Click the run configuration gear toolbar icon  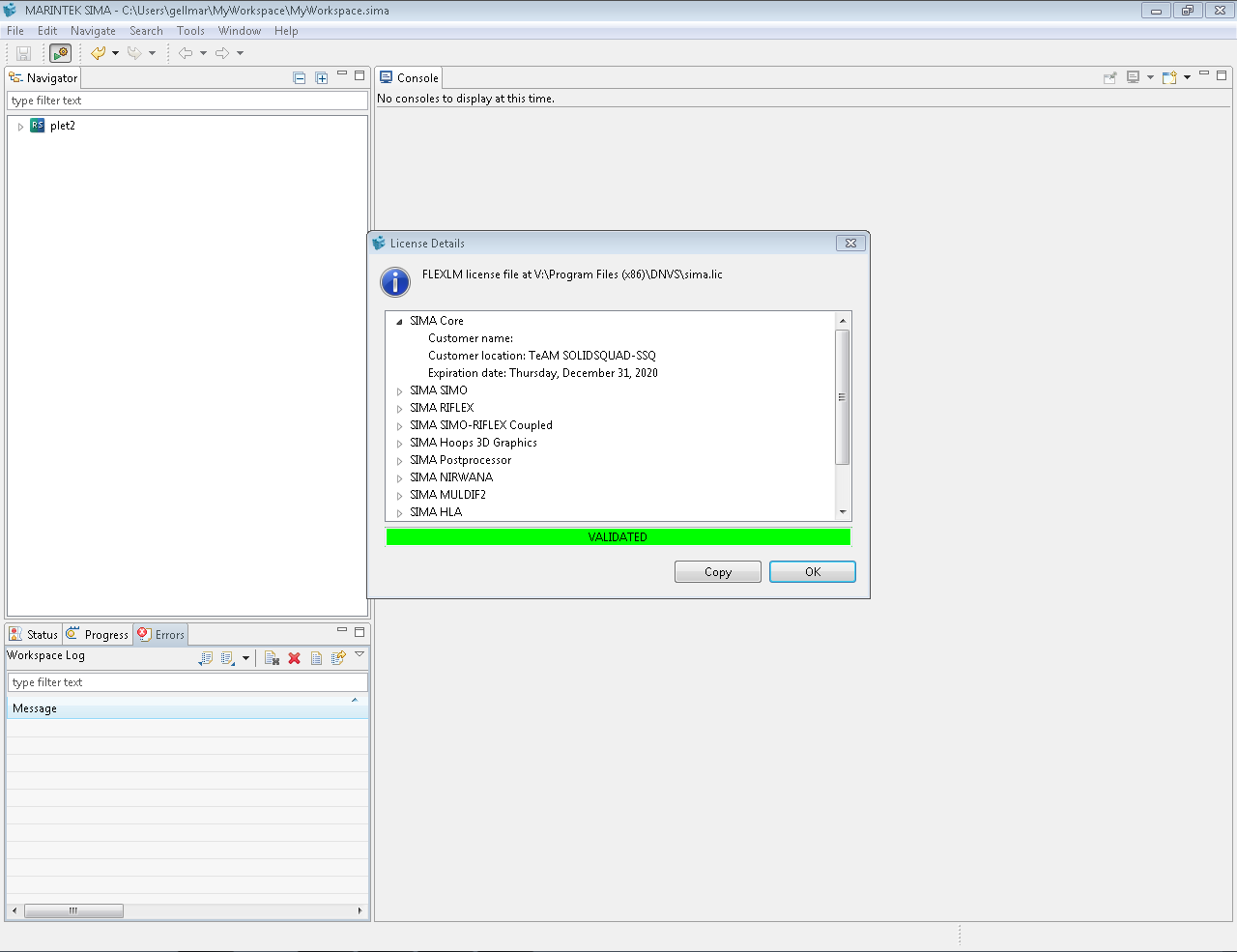(60, 53)
